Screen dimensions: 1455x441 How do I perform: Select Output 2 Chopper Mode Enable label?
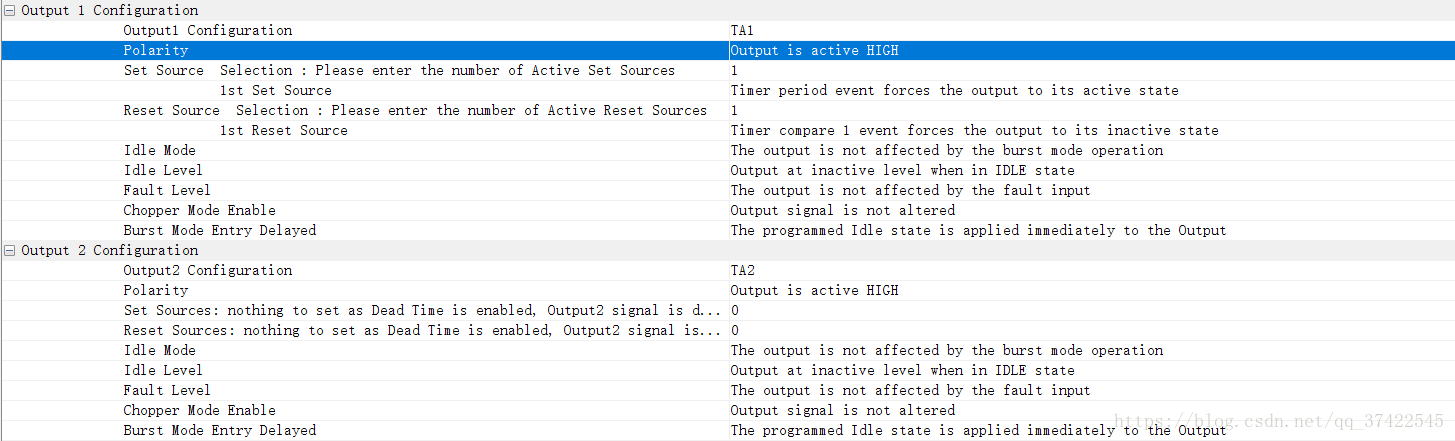(199, 410)
